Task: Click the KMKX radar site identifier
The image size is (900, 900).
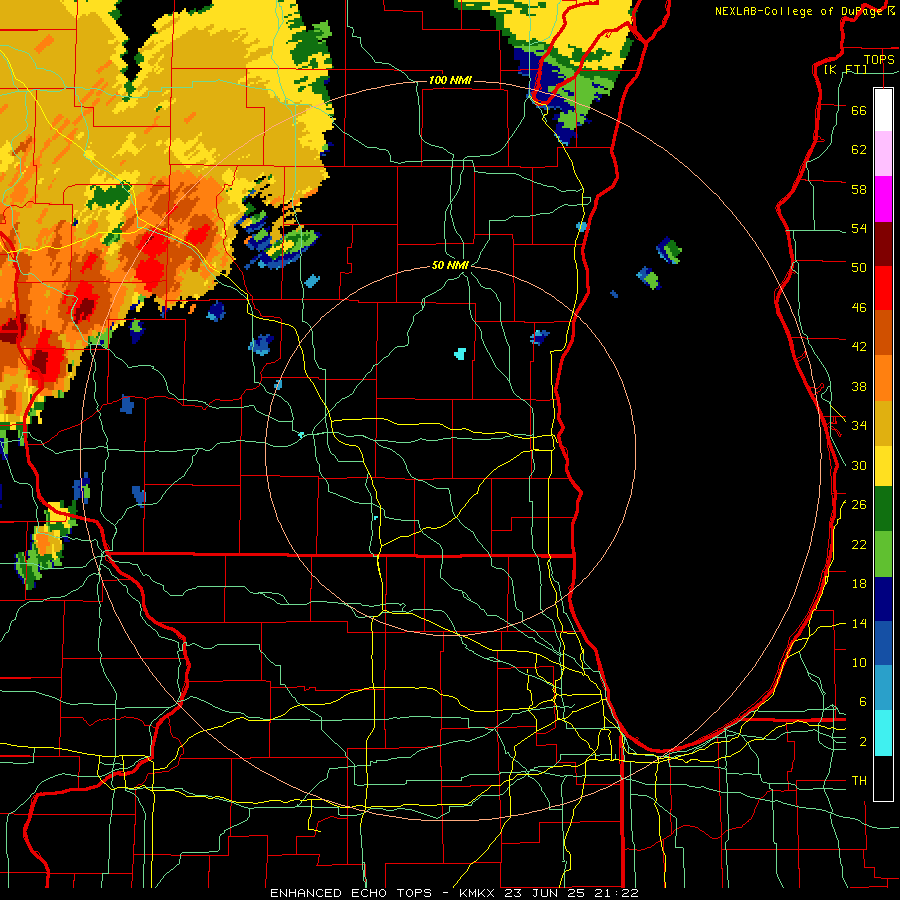Action: coord(478,893)
